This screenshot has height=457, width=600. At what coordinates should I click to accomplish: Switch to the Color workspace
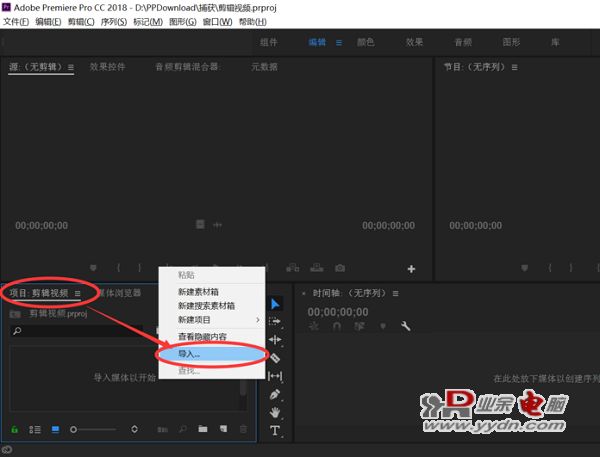tap(365, 42)
